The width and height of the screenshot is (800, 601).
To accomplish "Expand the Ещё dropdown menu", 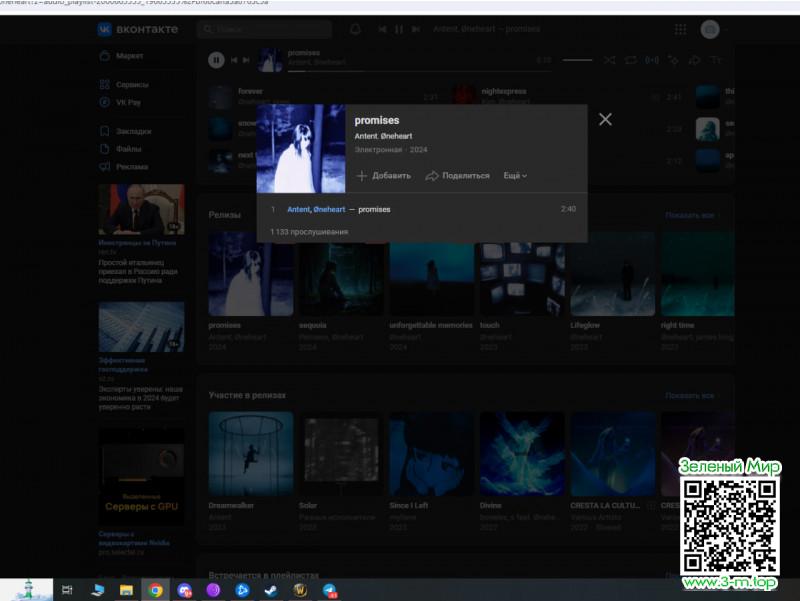I will click(x=514, y=176).
